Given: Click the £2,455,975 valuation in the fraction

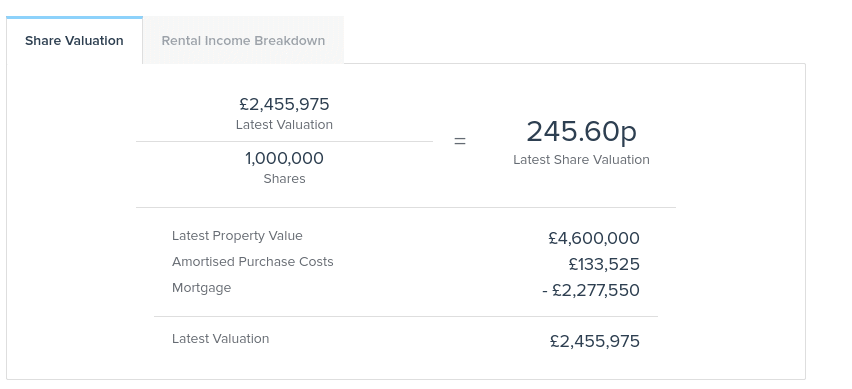Looking at the screenshot, I should point(284,104).
